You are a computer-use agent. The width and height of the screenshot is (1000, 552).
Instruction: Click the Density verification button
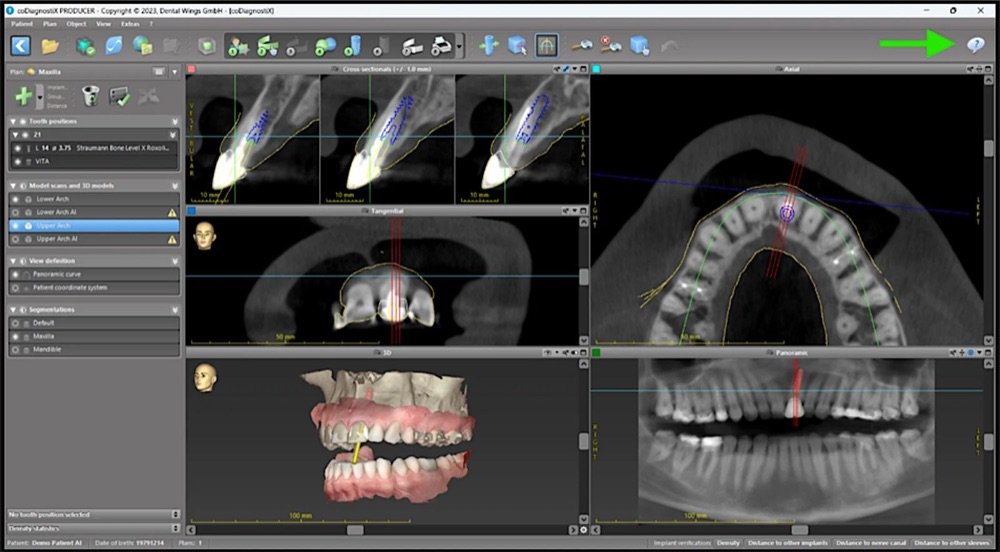[728, 543]
